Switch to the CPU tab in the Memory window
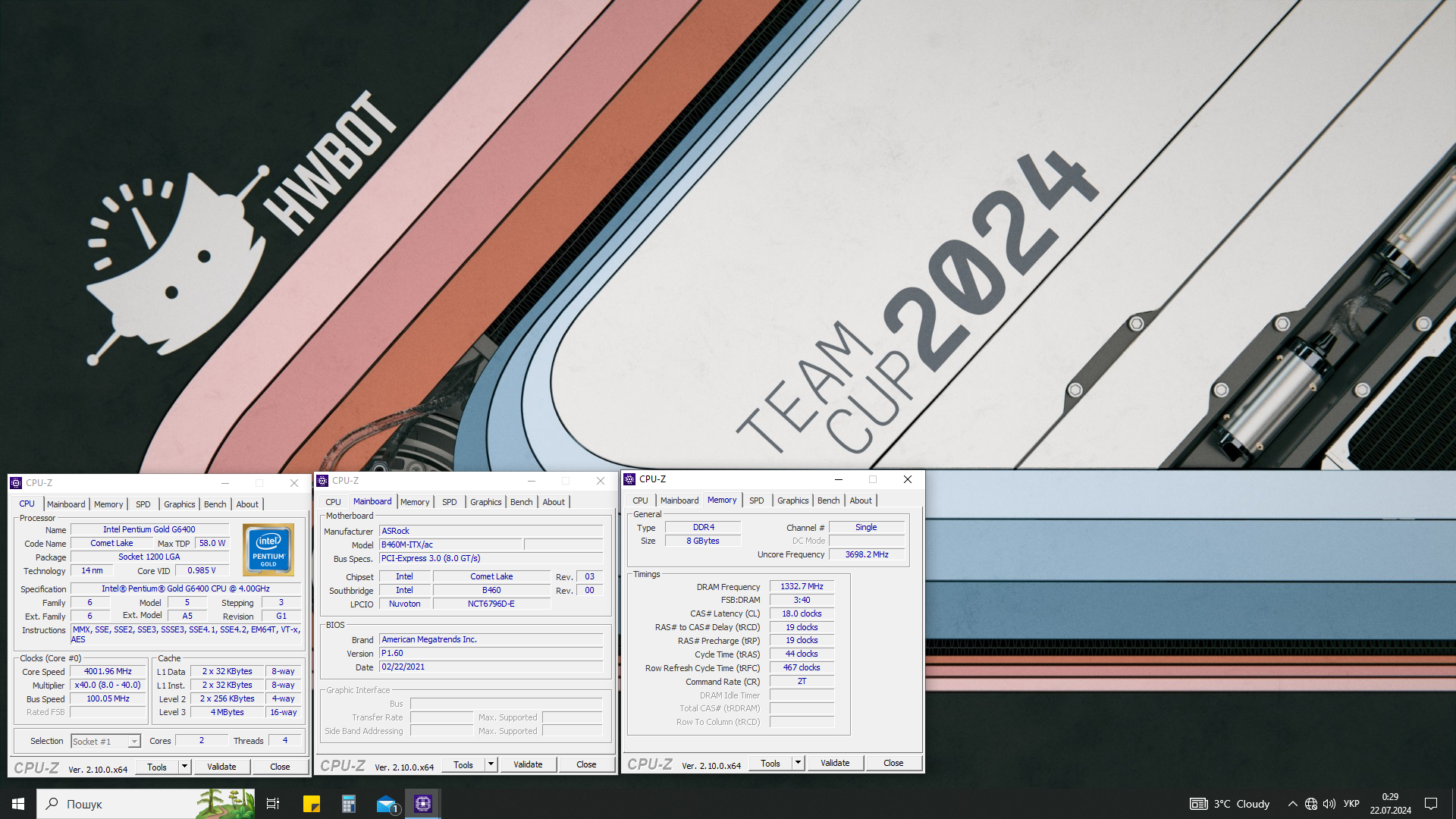Image resolution: width=1456 pixels, height=819 pixels. [x=640, y=500]
